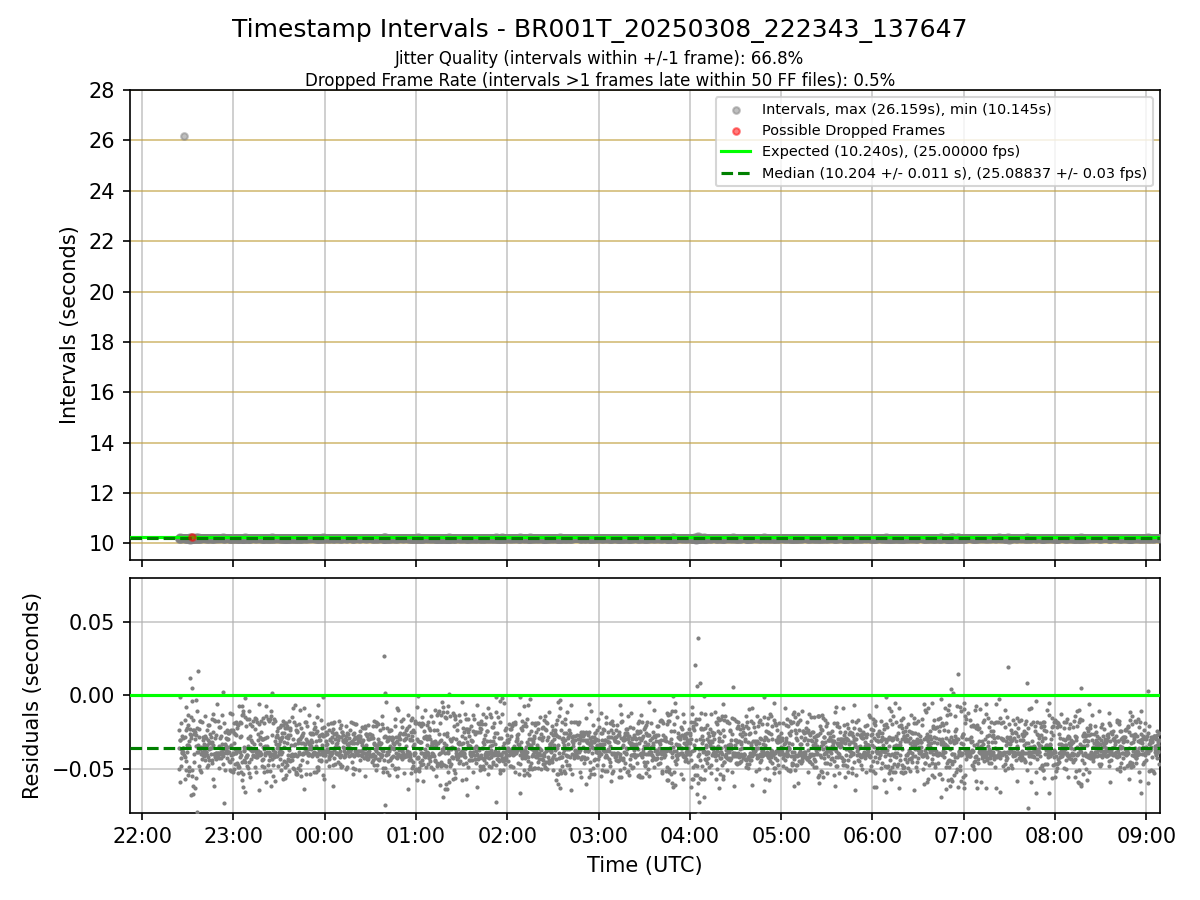
Task: Click the y-axis tick label 20
Action: coord(104,292)
